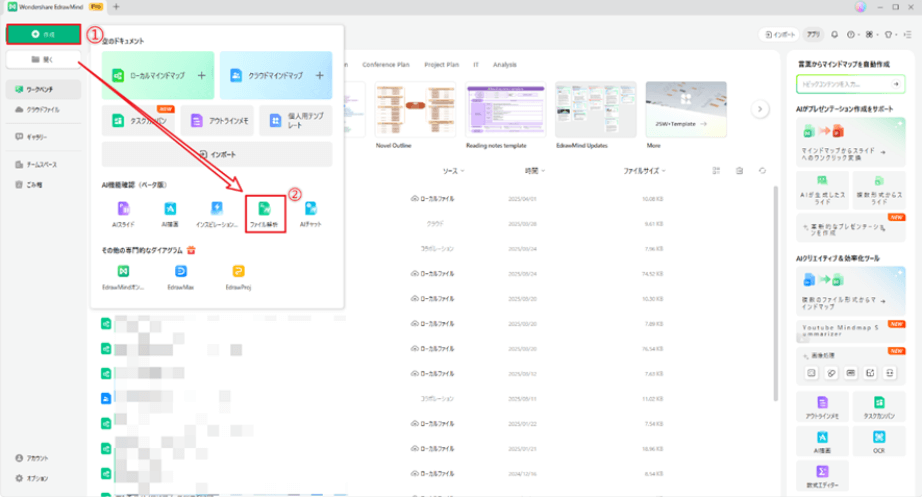The height and width of the screenshot is (497, 922).
Task: Switch to the Project Plan template tab
Action: click(x=442, y=65)
